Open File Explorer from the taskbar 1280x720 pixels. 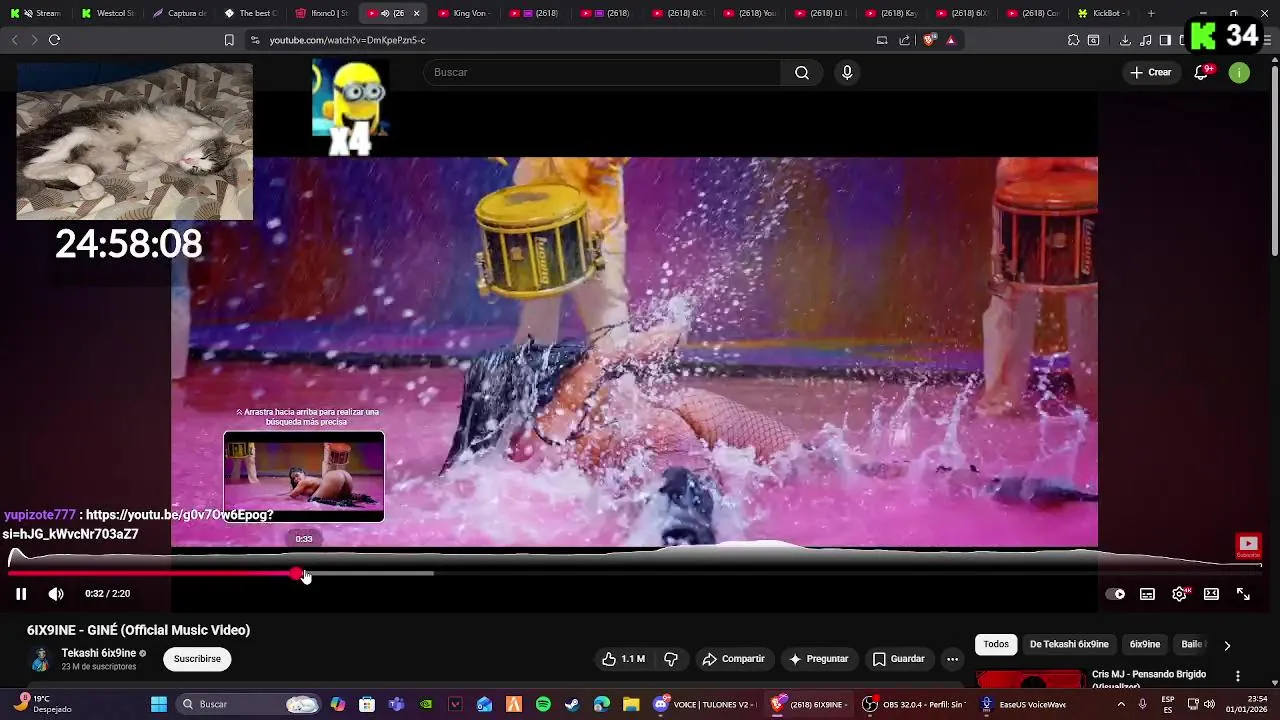[x=631, y=704]
